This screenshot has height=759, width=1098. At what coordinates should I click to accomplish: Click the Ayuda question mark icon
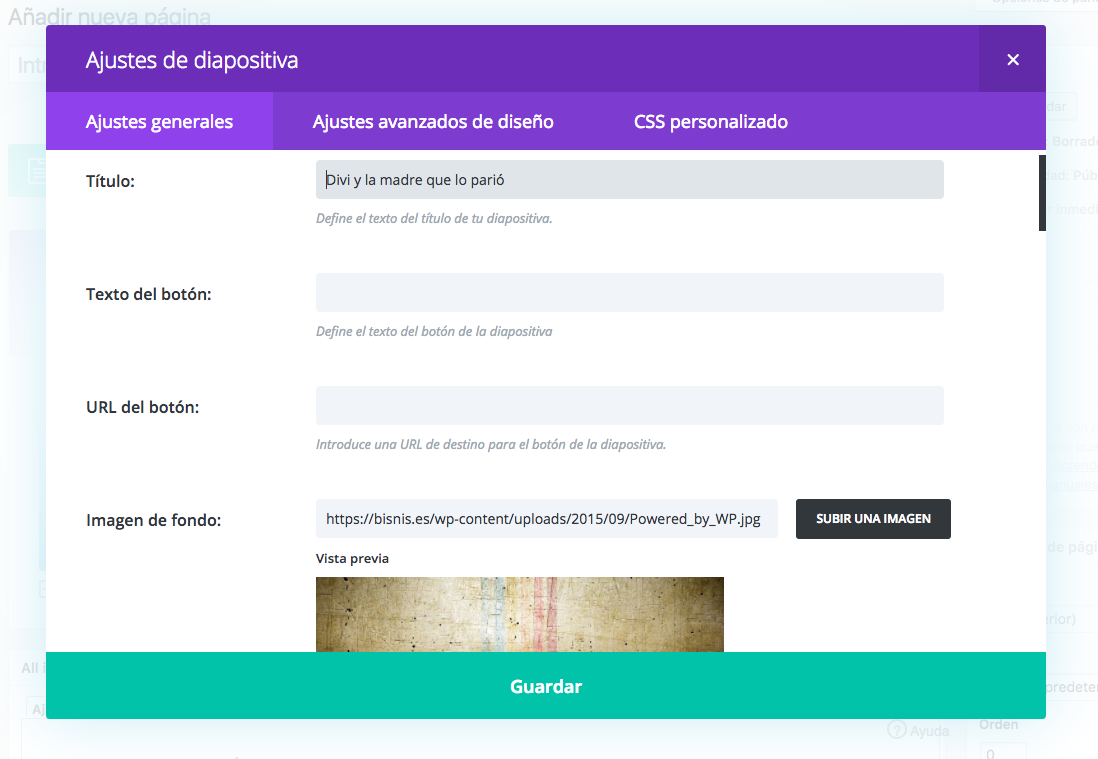[x=896, y=731]
